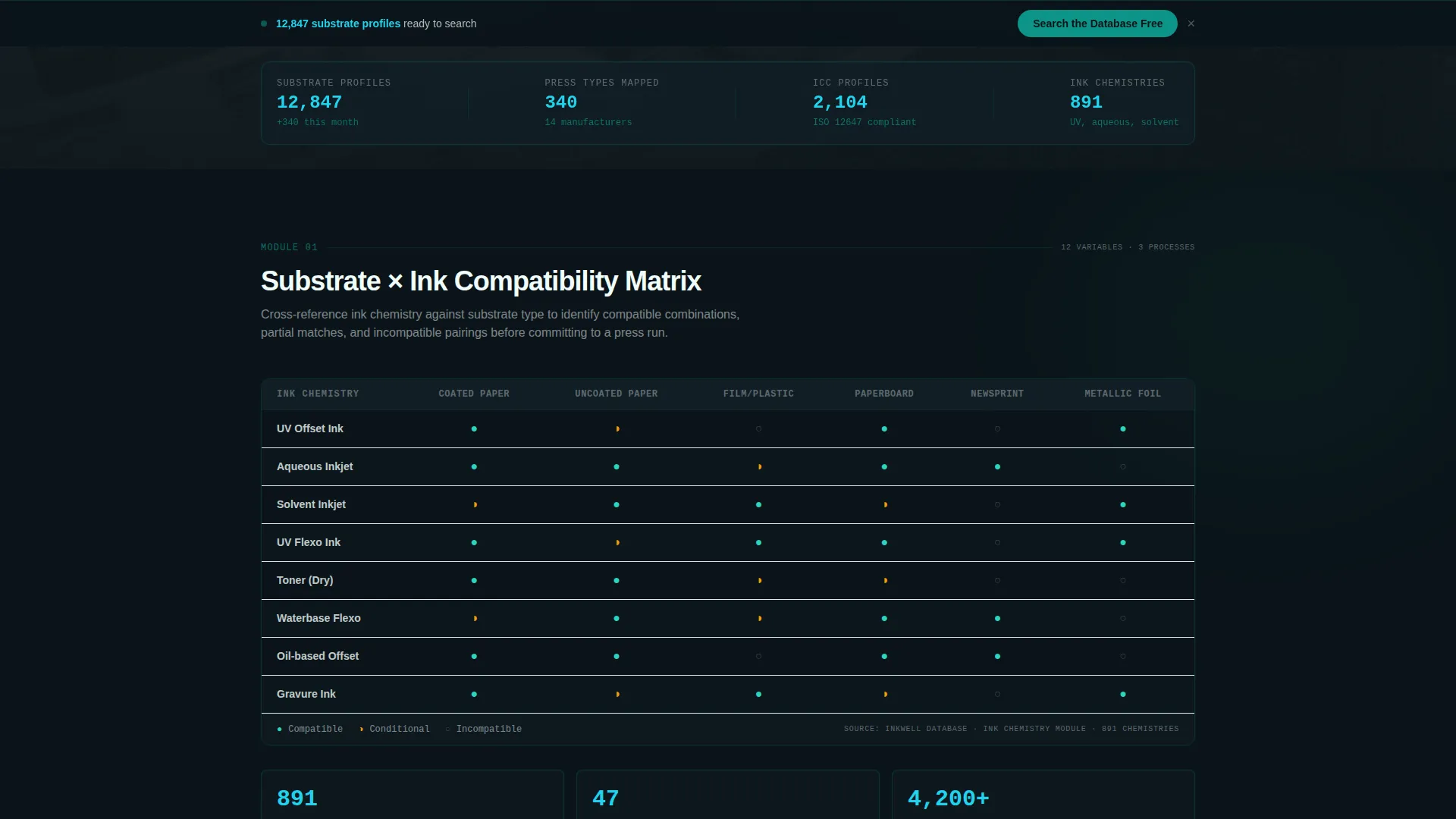Select UV Offset Ink coated paper dot
1456x819 pixels.
click(474, 429)
